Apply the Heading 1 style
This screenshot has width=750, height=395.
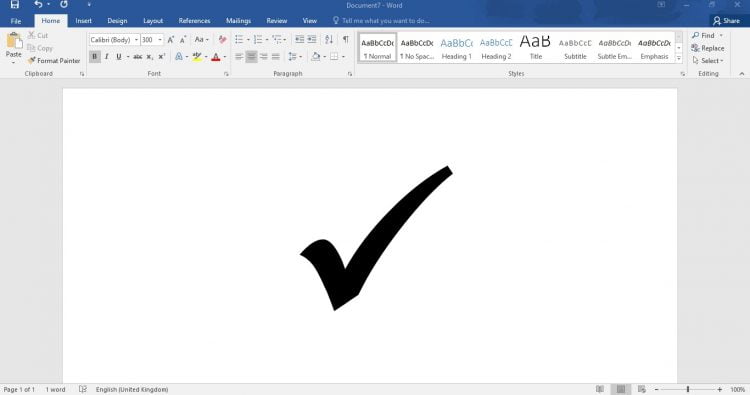point(456,48)
